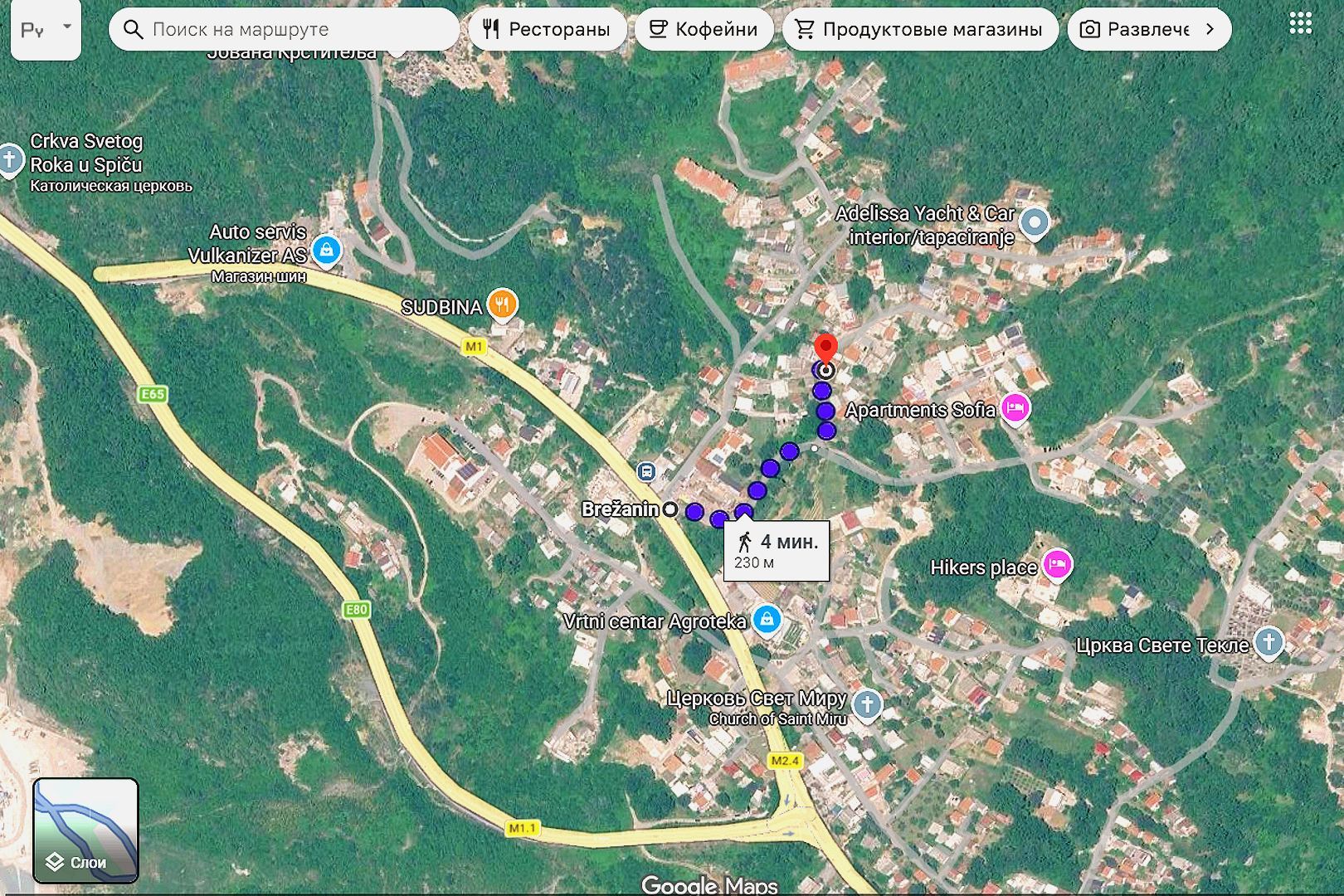1344x896 pixels.
Task: Click the Црква Свете Текле church pin
Action: (x=1269, y=642)
